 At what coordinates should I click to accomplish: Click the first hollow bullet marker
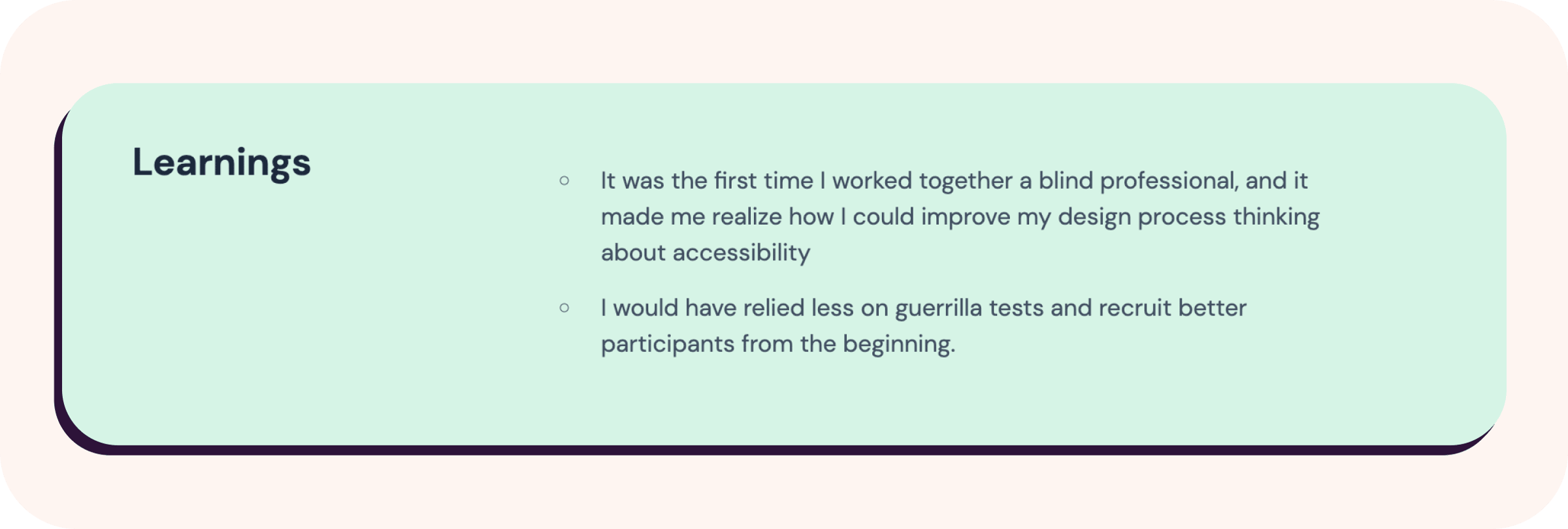click(564, 180)
